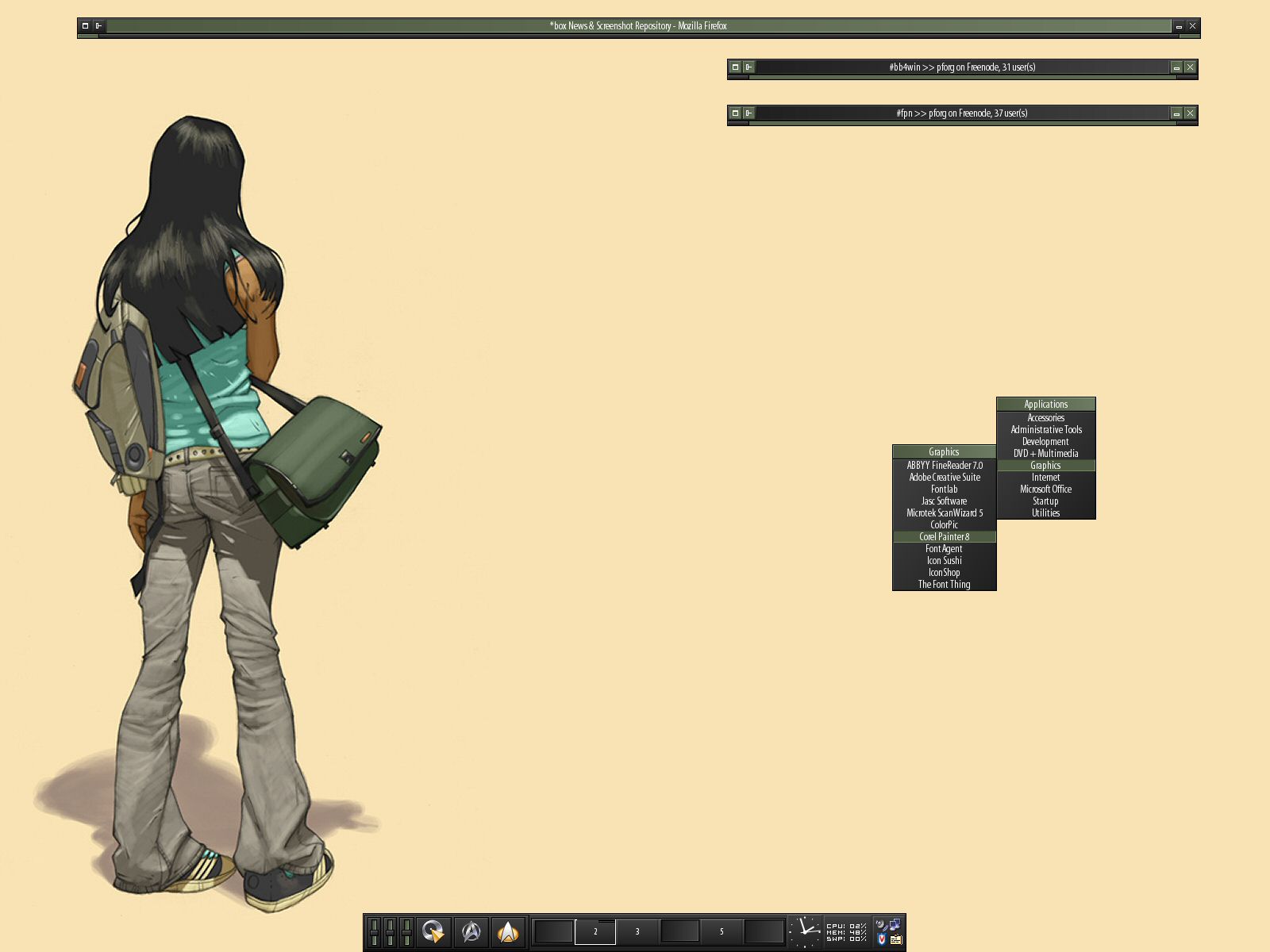Open the Accessories submenu
The width and height of the screenshot is (1270, 952).
[x=1046, y=418]
